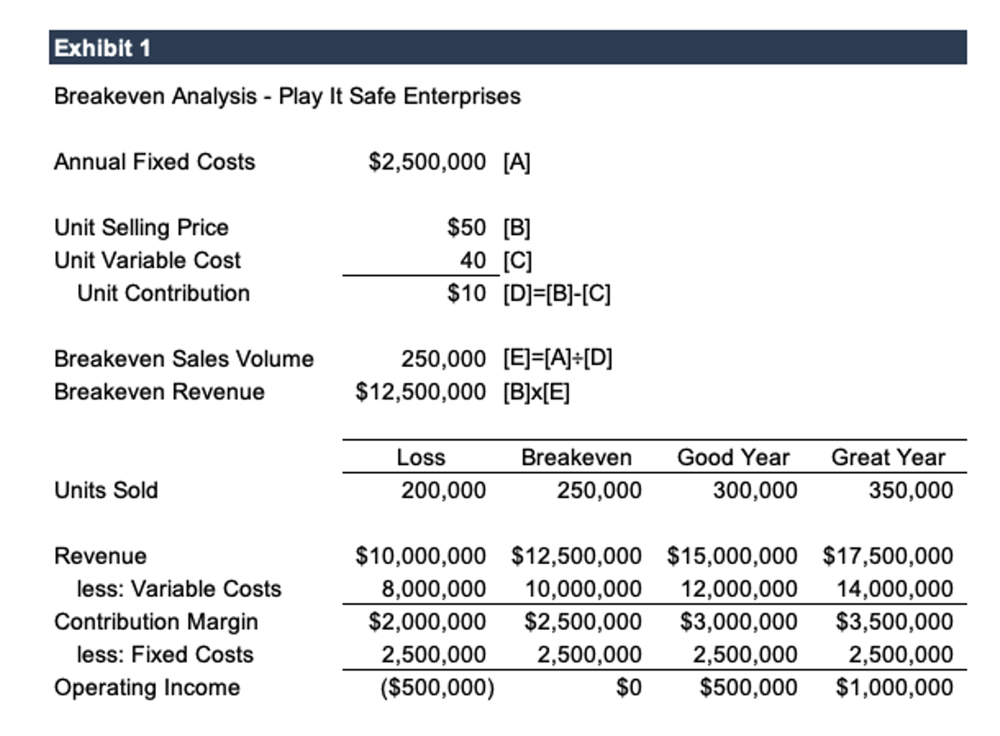Select the Breakeven Operating Income $0 cell
Image resolution: width=1000 pixels, height=736 pixels.
(x=628, y=688)
